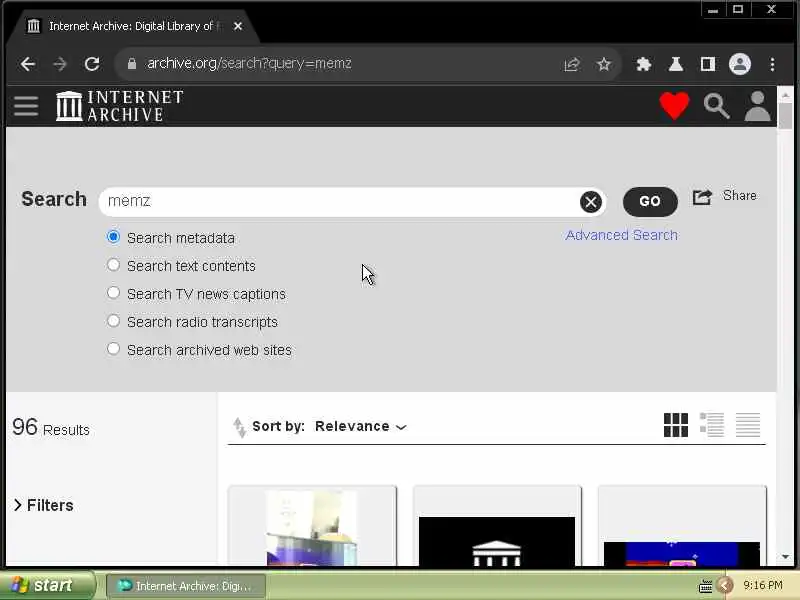
Task: Select Search TV news captions option
Action: point(113,293)
